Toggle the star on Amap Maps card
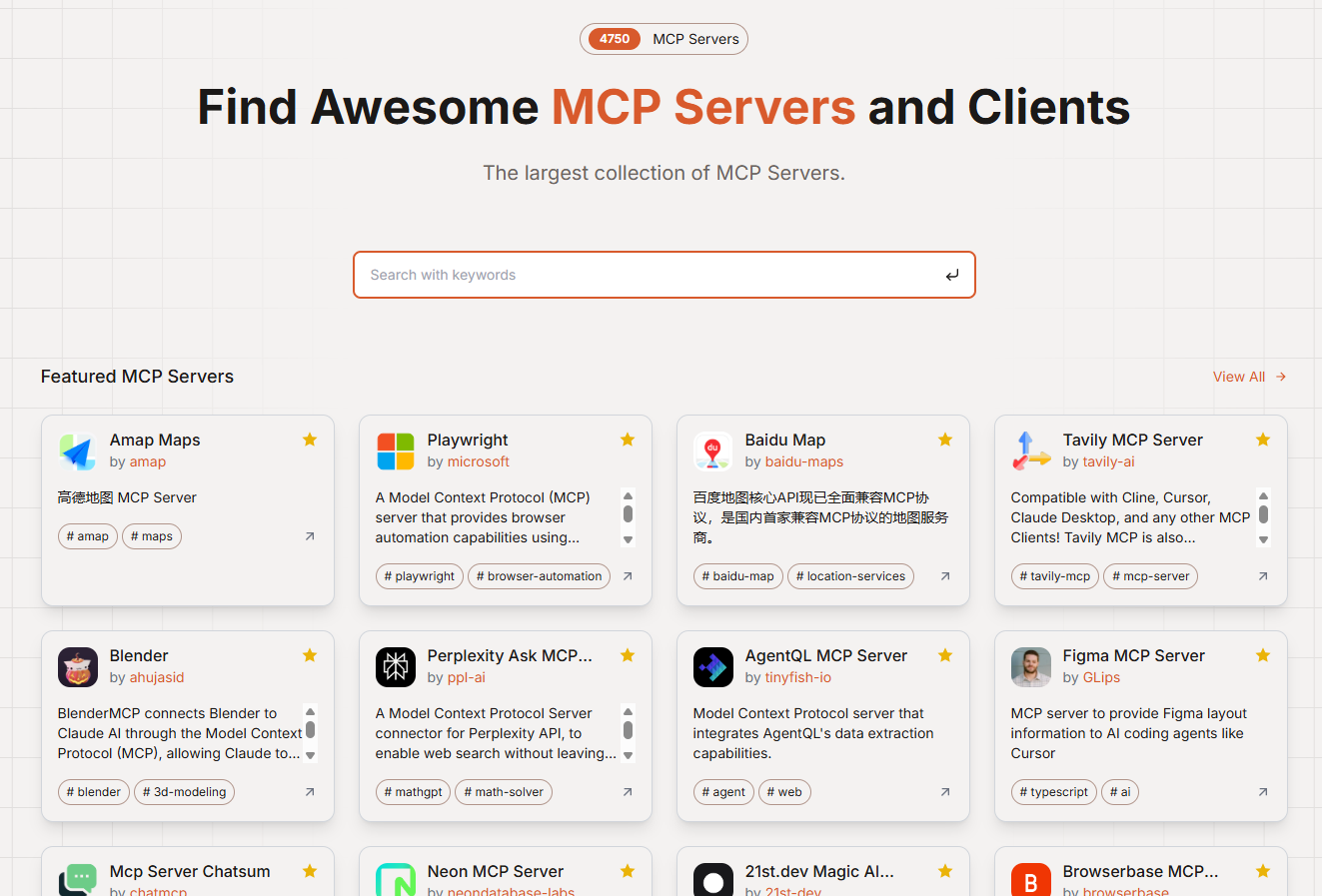The image size is (1322, 896). pyautogui.click(x=310, y=440)
